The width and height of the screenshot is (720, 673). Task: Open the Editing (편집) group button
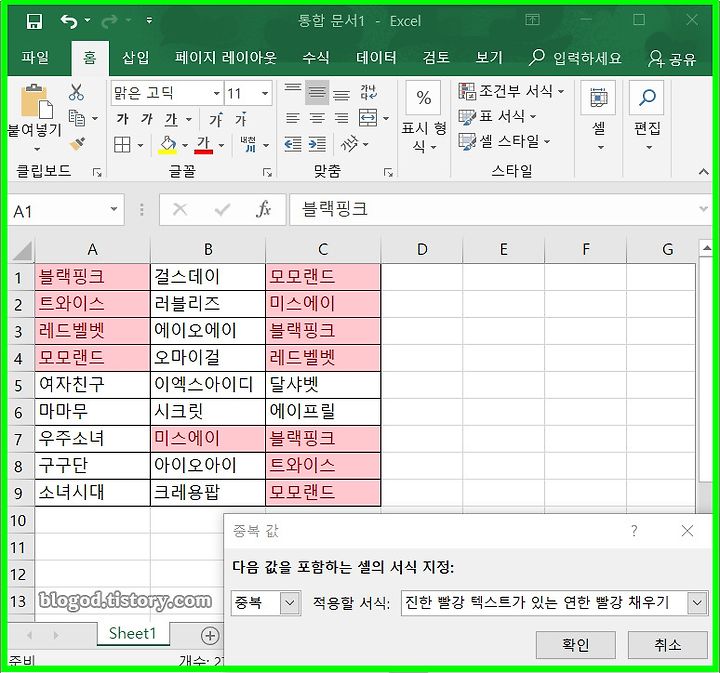[647, 118]
